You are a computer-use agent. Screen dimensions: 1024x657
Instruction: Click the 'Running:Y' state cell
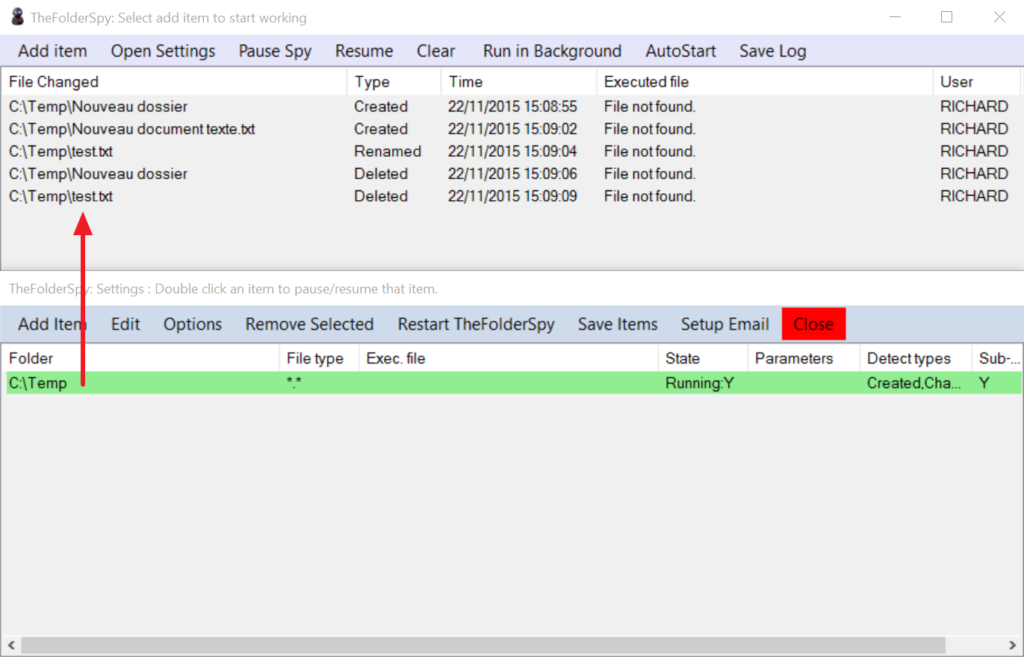[699, 383]
